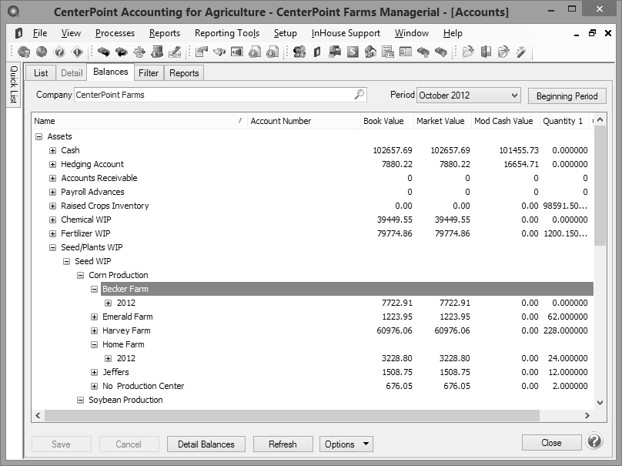The image size is (623, 466).
Task: Click the Detail Balances button
Action: (206, 444)
